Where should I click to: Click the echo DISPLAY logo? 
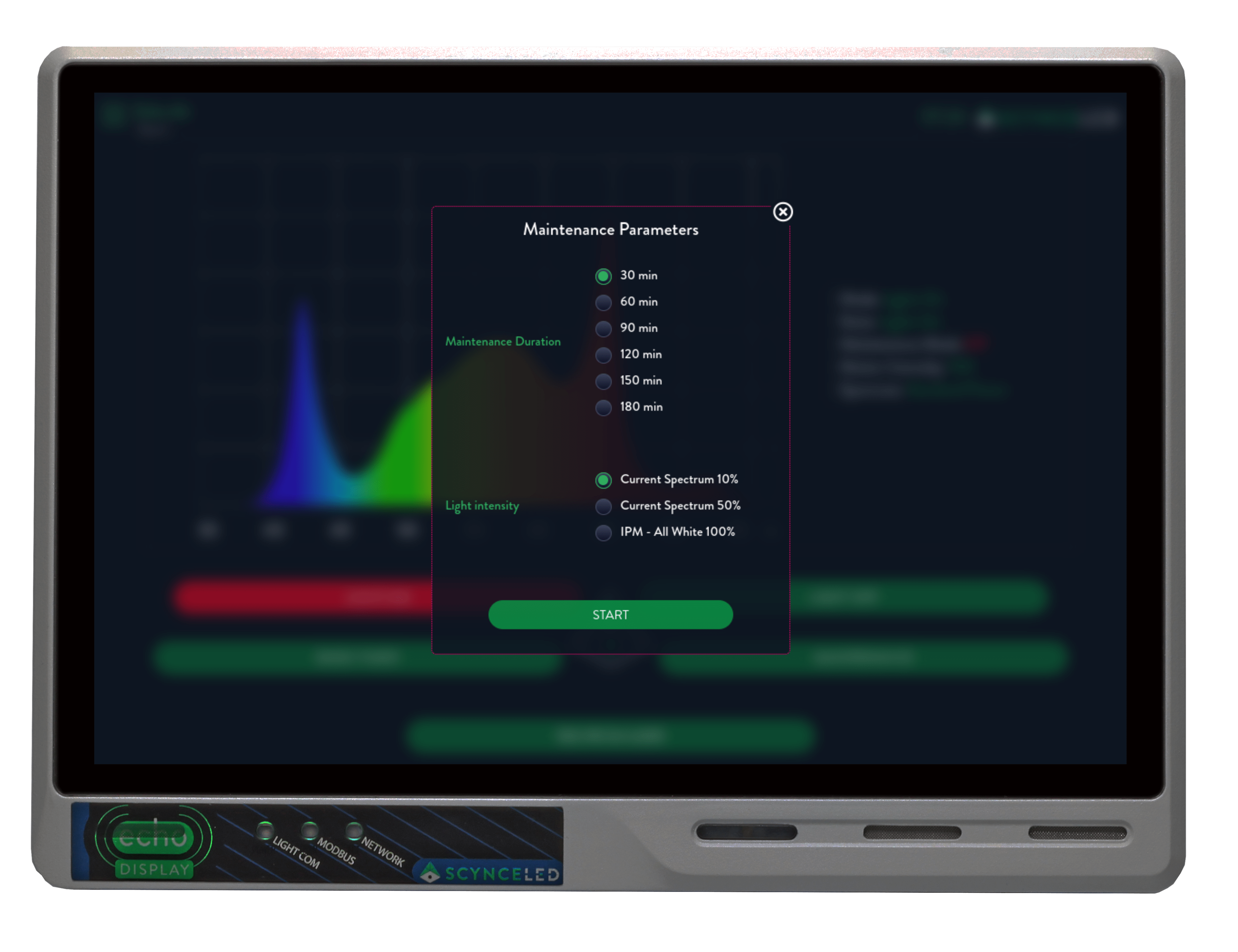[x=153, y=842]
